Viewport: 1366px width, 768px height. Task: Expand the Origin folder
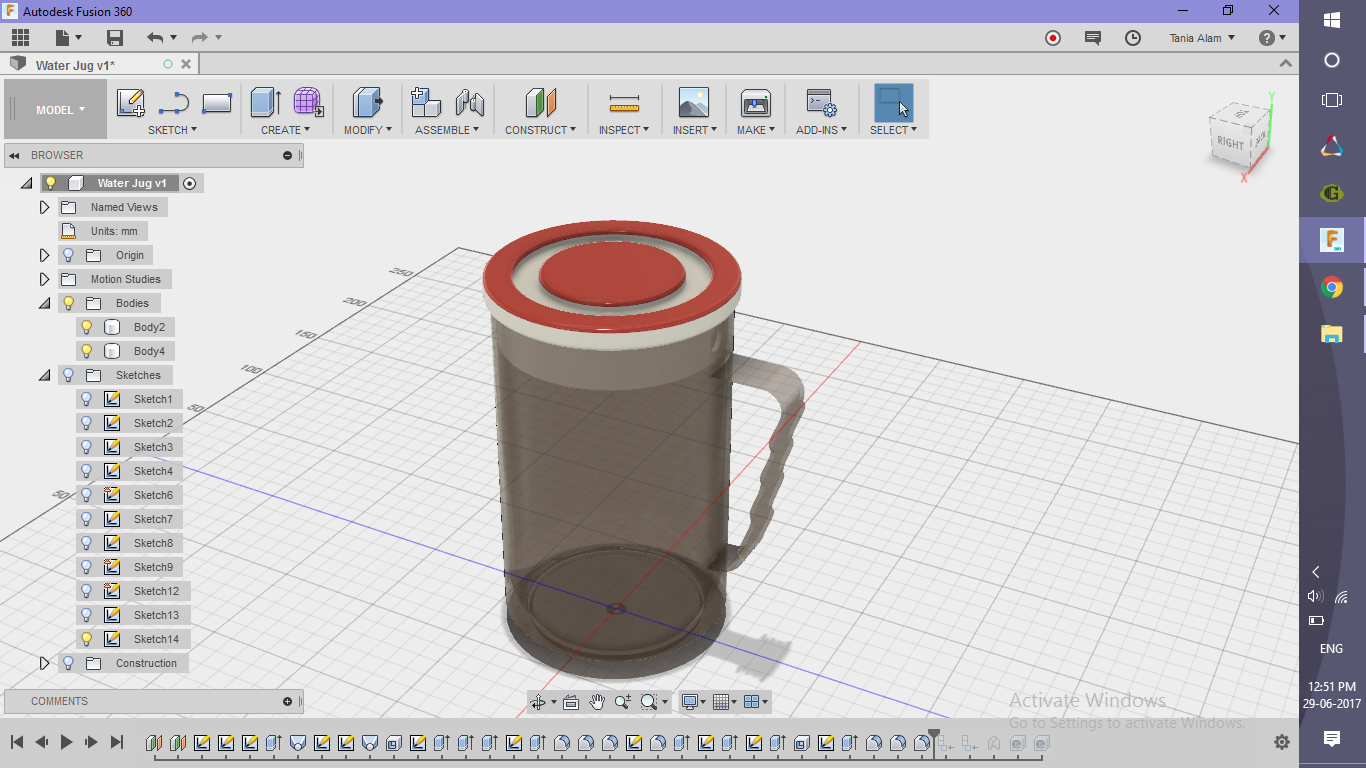(44, 255)
